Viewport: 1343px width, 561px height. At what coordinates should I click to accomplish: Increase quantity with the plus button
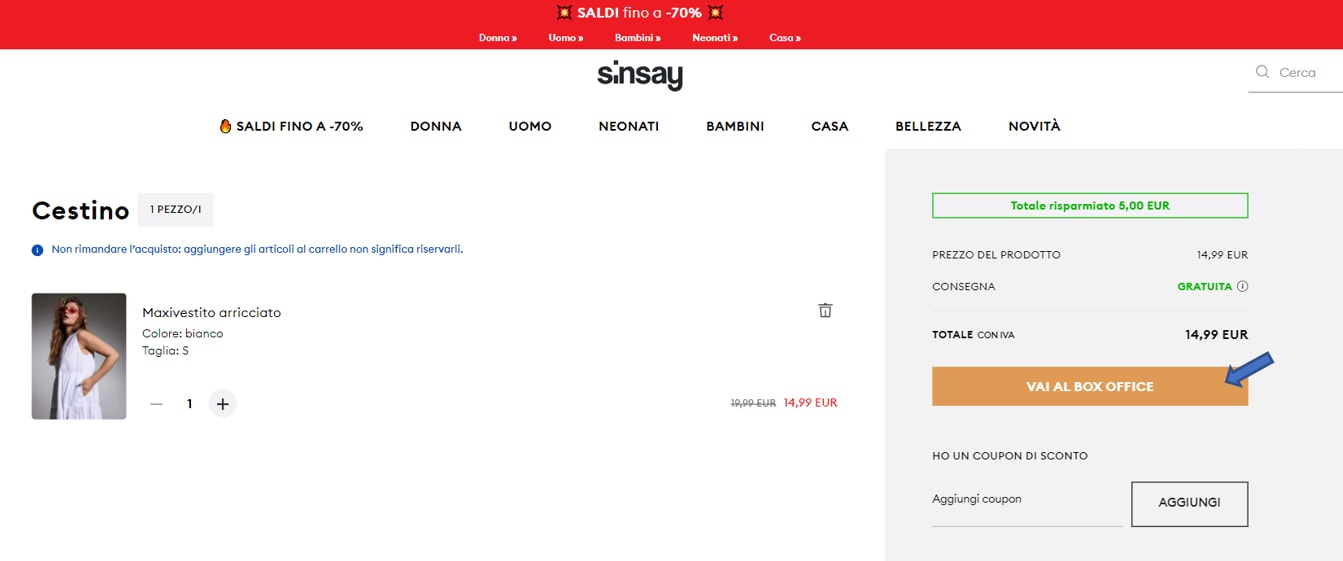[x=222, y=404]
